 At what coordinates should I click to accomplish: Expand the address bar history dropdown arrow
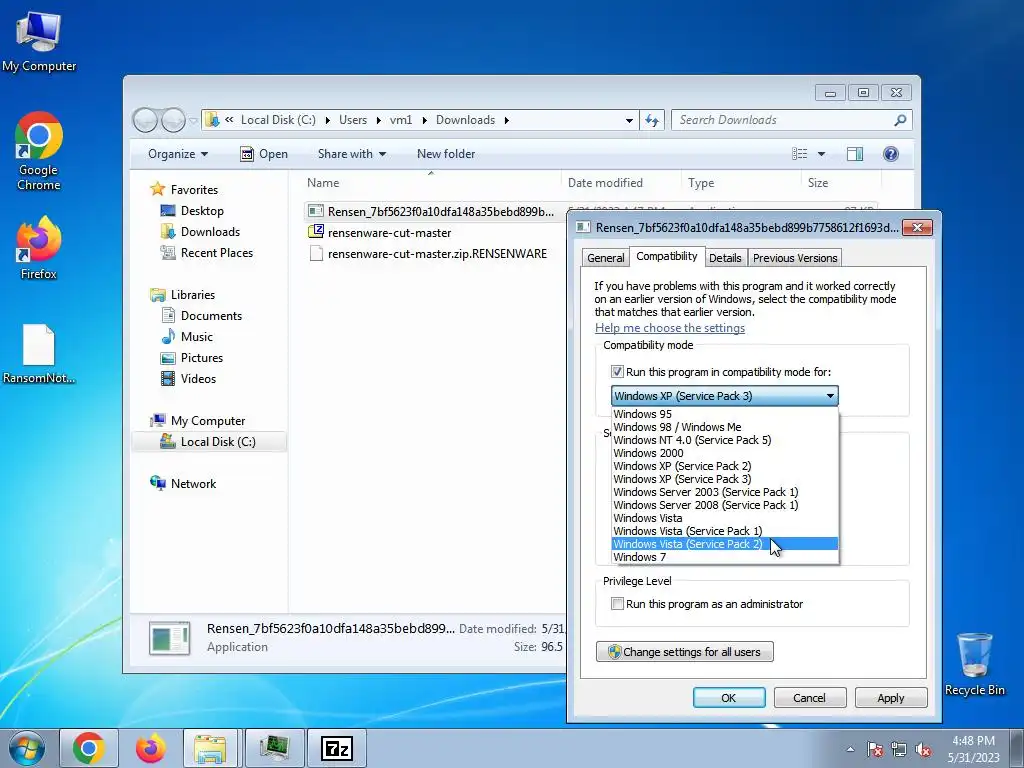629,121
